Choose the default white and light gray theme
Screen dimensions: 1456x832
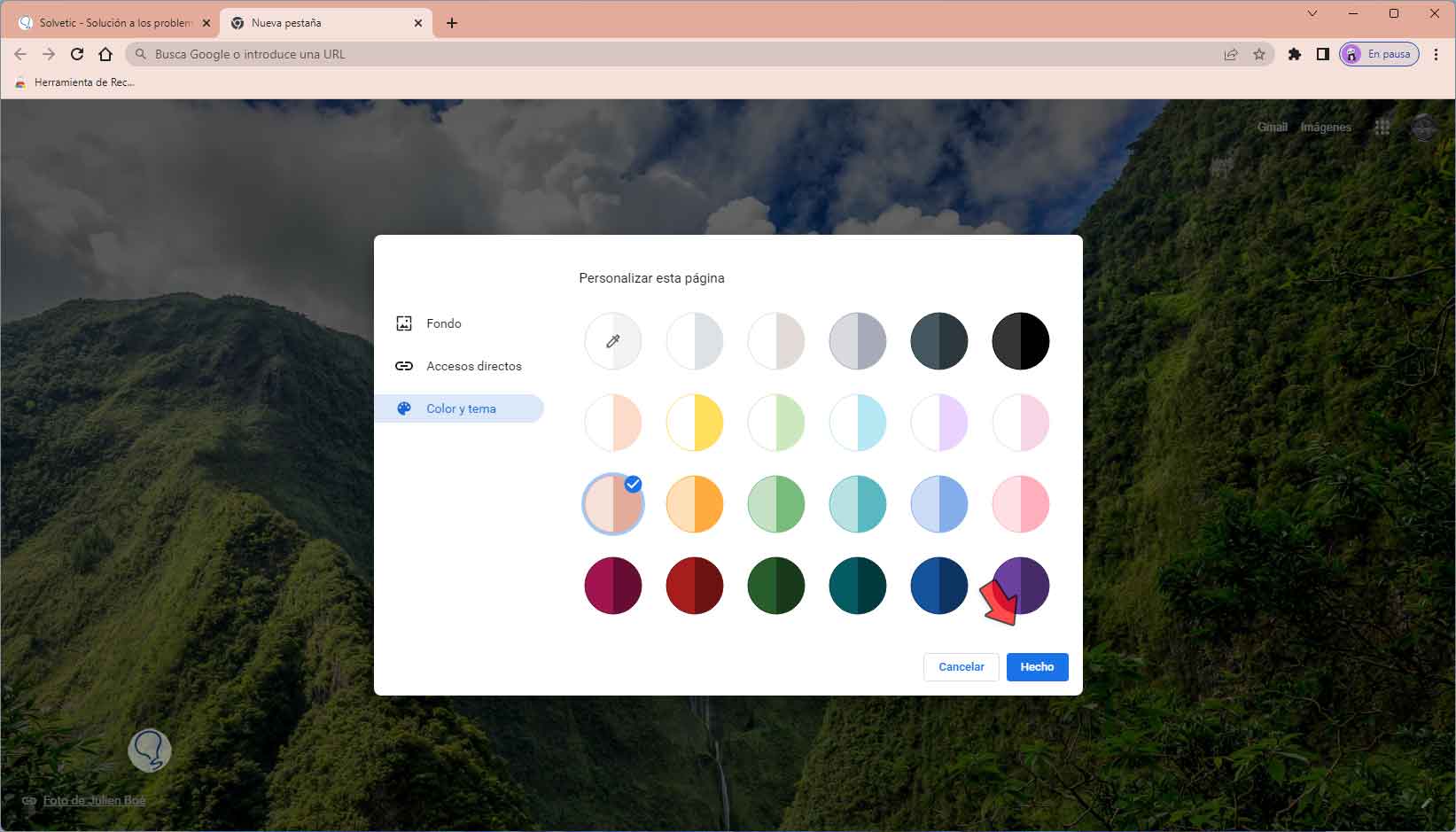point(695,341)
